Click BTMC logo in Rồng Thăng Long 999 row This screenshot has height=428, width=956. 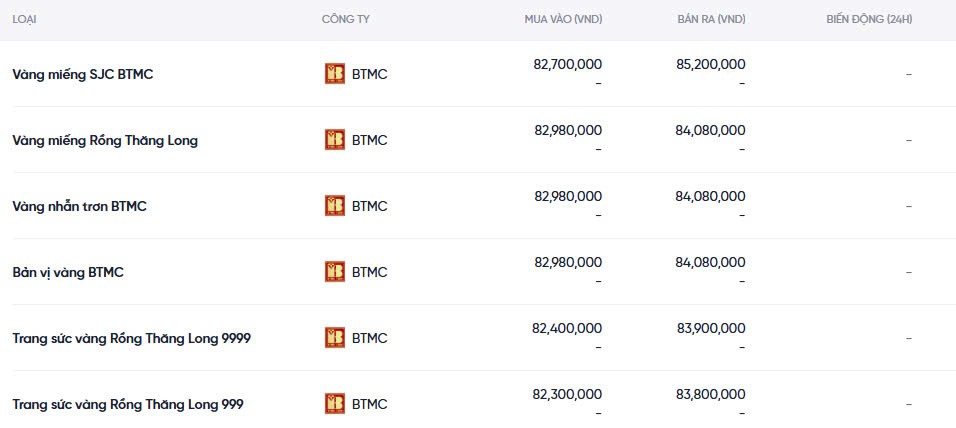[x=335, y=404]
